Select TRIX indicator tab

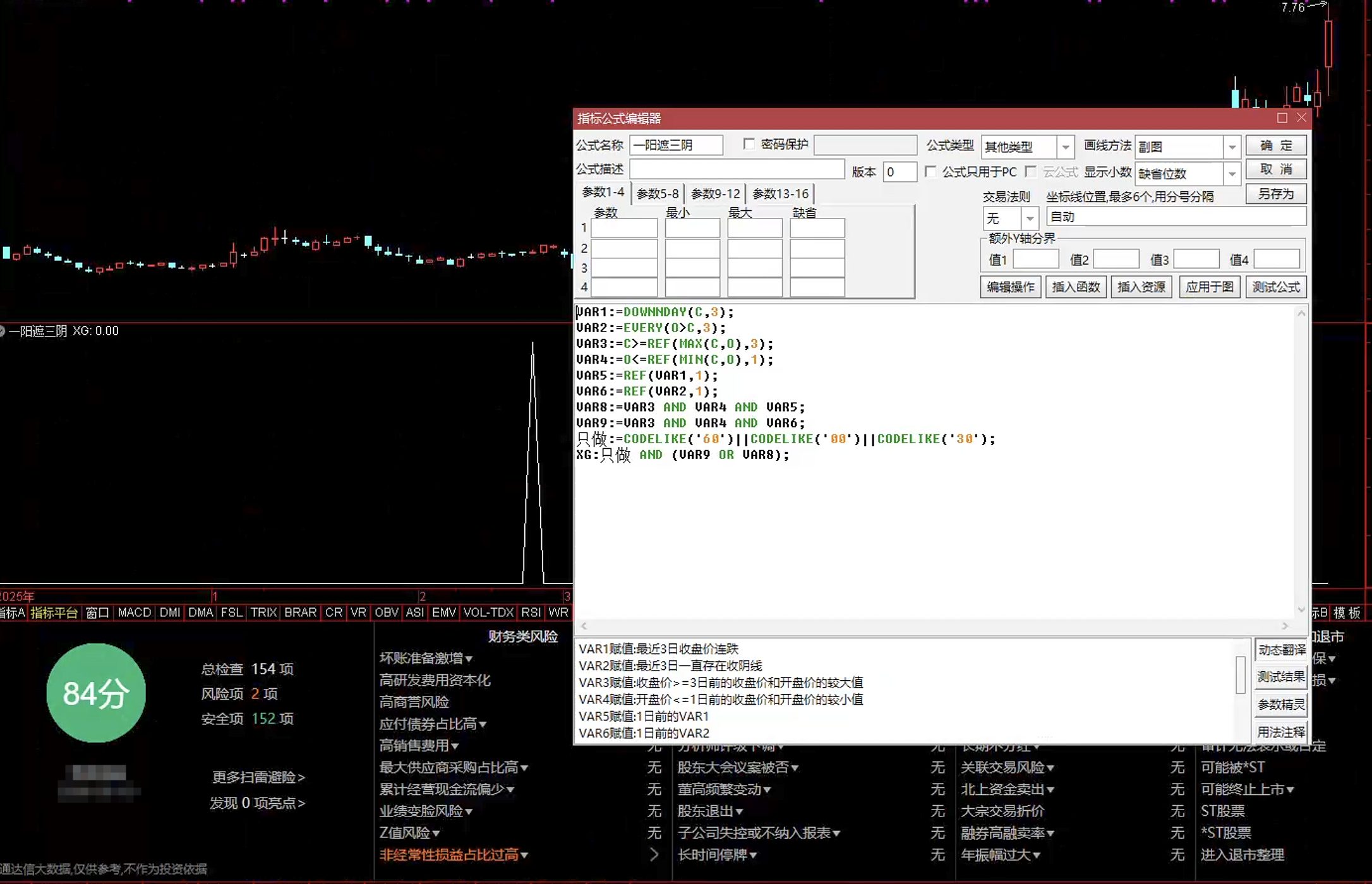click(x=263, y=612)
